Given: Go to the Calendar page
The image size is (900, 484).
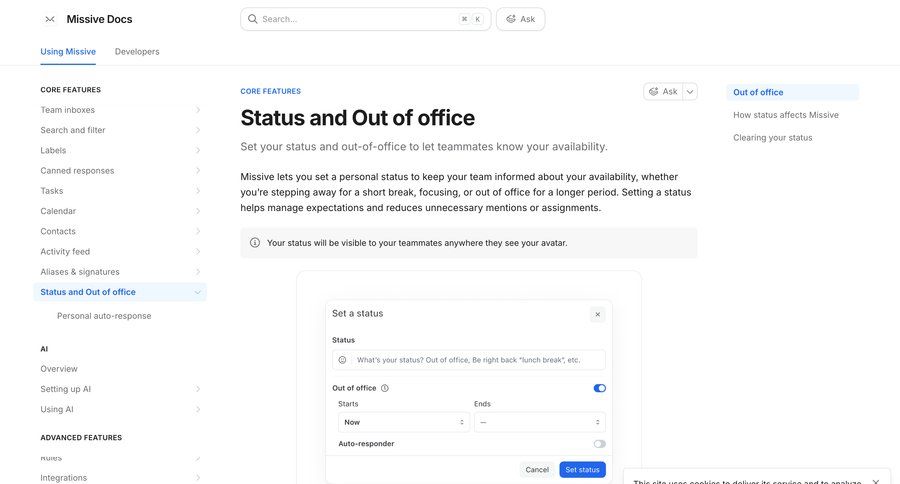Looking at the screenshot, I should 58,211.
